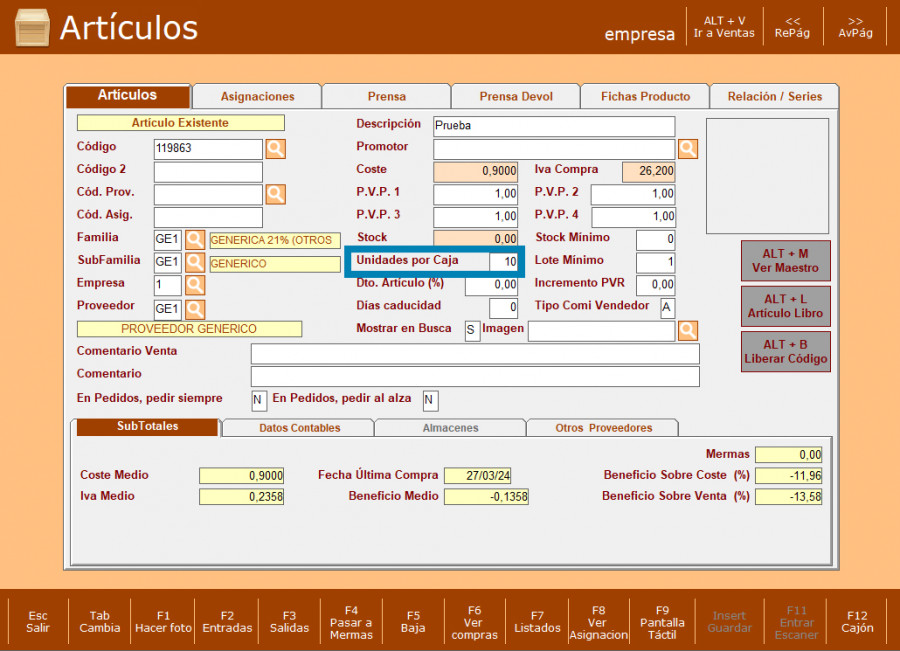Open the Promotor lookup magnifier icon

[x=688, y=149]
